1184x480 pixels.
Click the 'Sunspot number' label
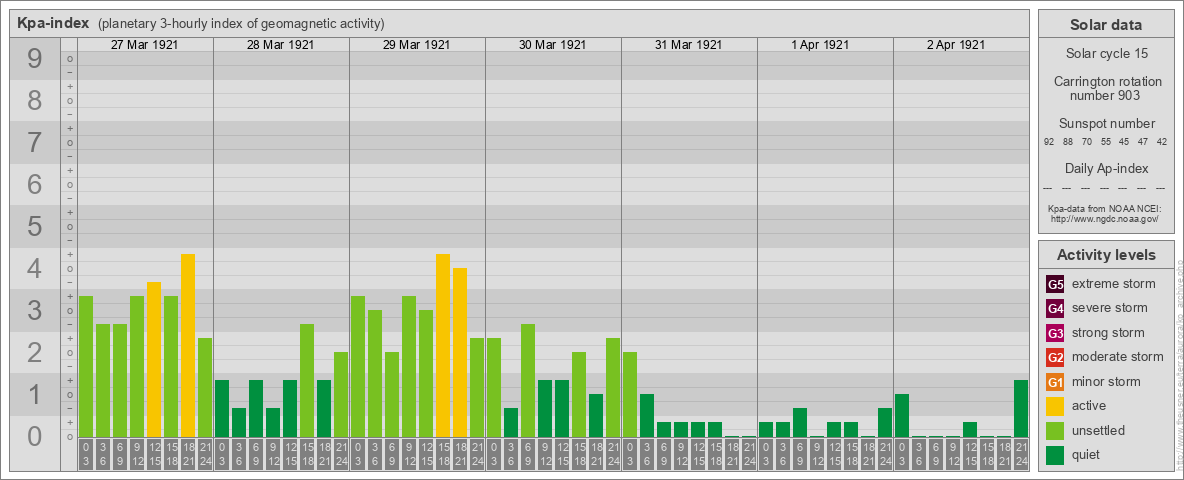[1106, 124]
